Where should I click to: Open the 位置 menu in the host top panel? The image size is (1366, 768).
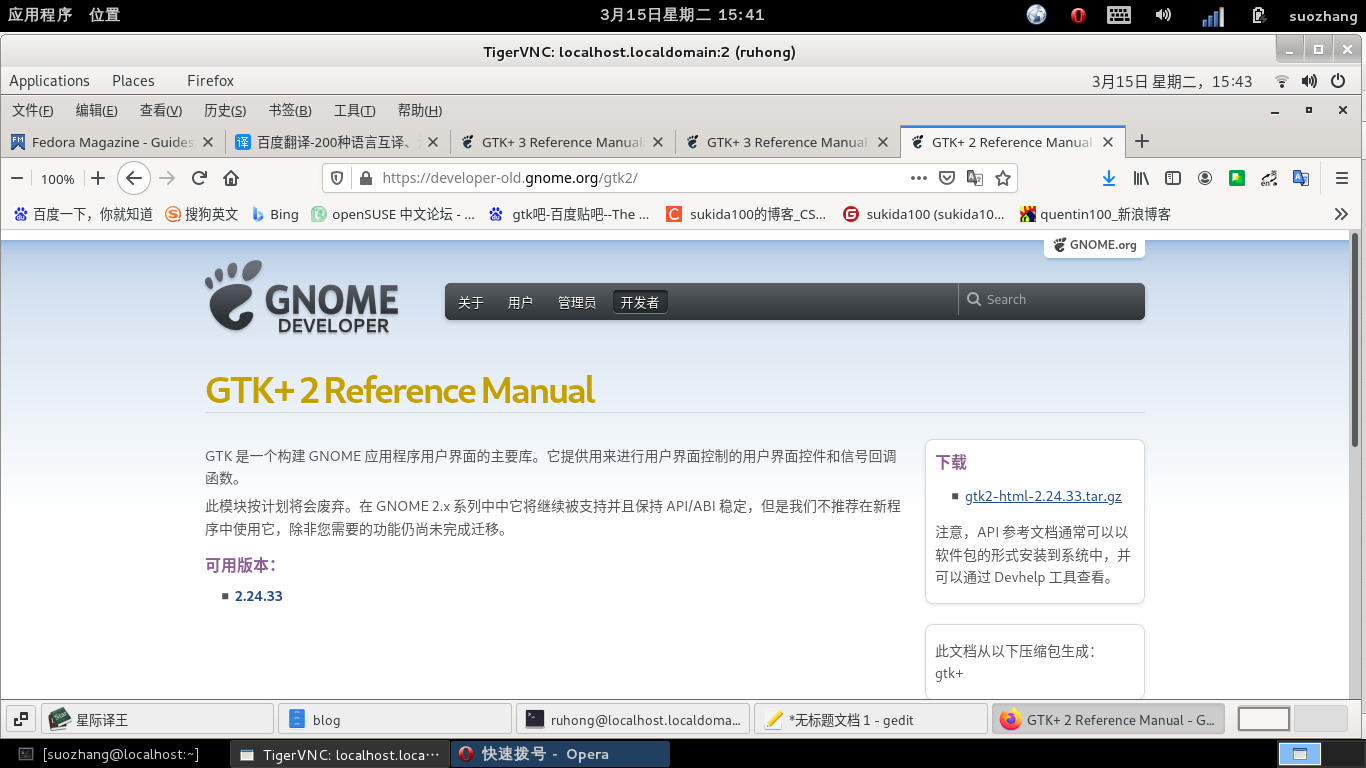coord(104,15)
